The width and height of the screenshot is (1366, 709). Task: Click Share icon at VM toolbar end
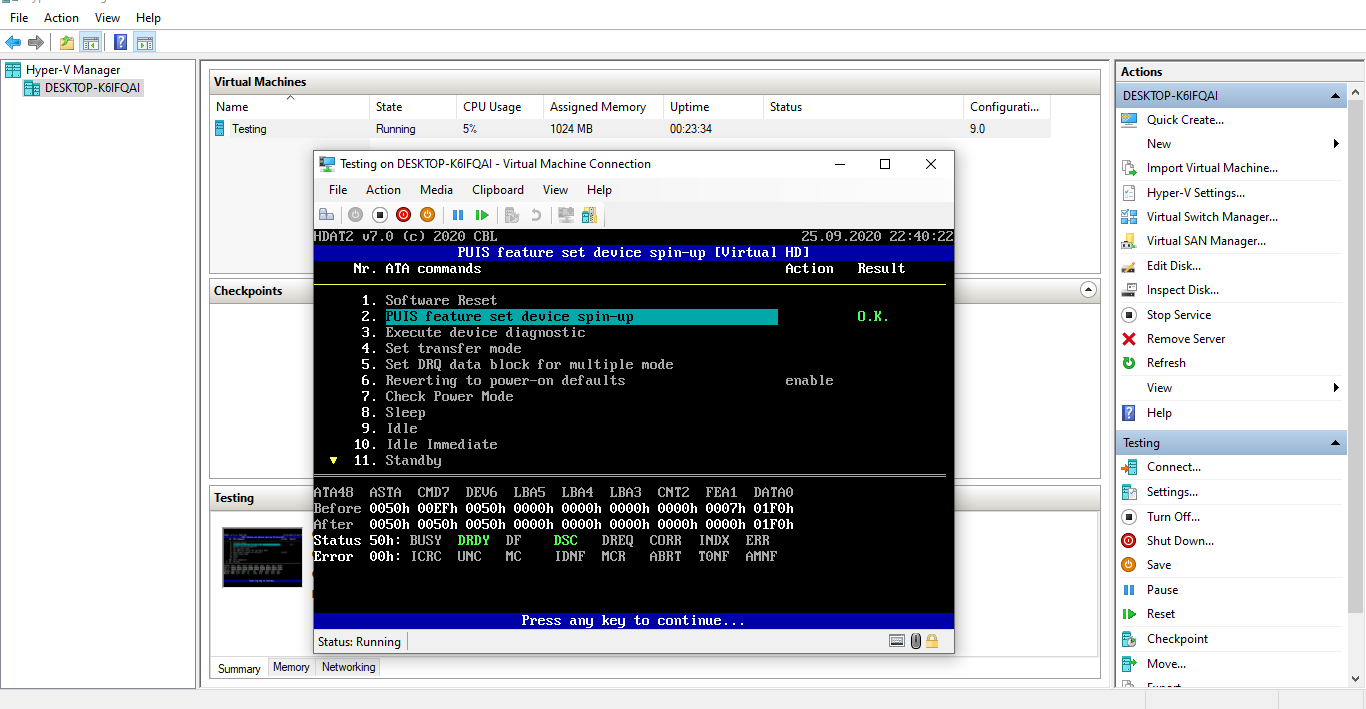[590, 215]
